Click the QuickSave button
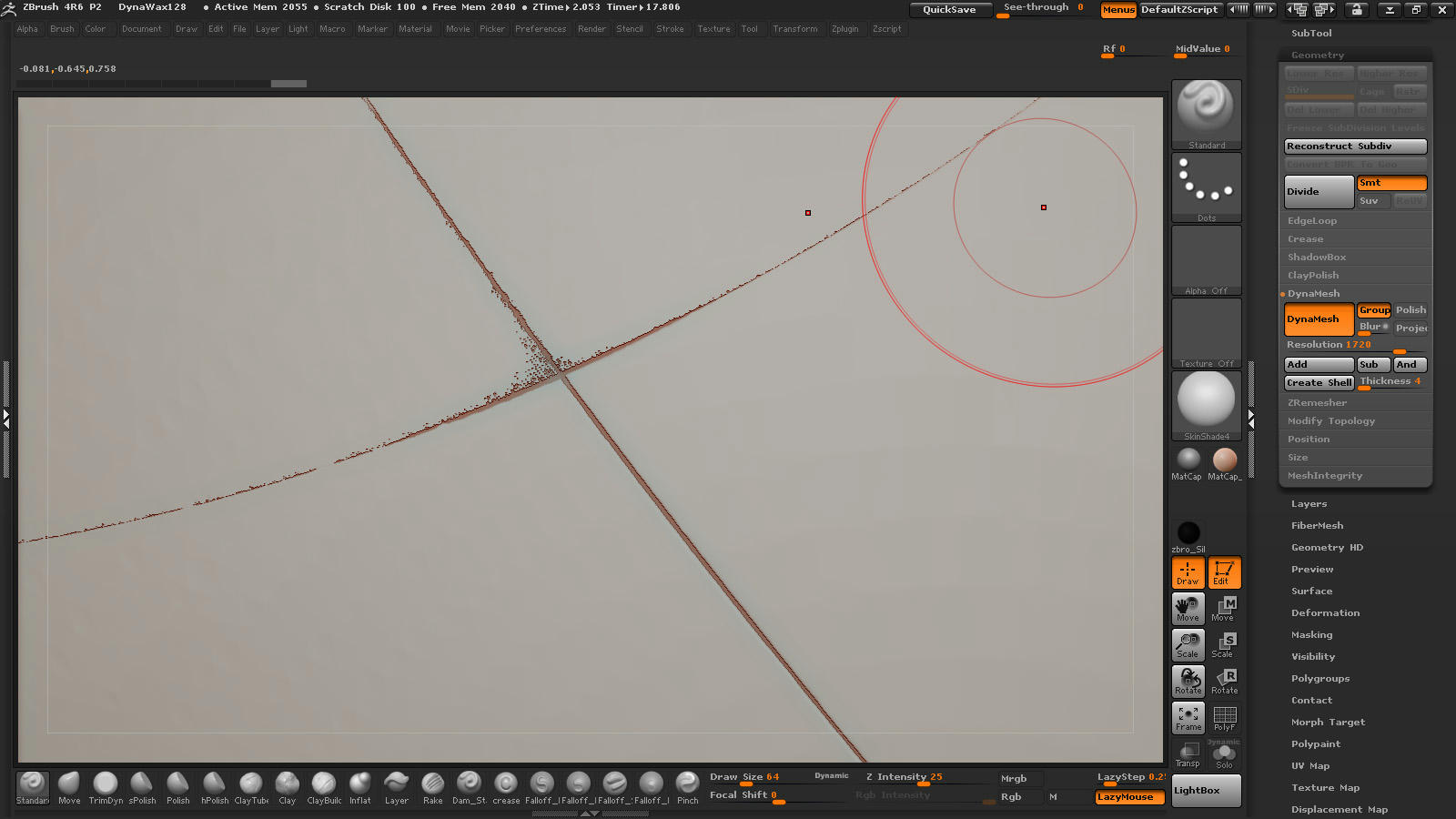 point(950,10)
